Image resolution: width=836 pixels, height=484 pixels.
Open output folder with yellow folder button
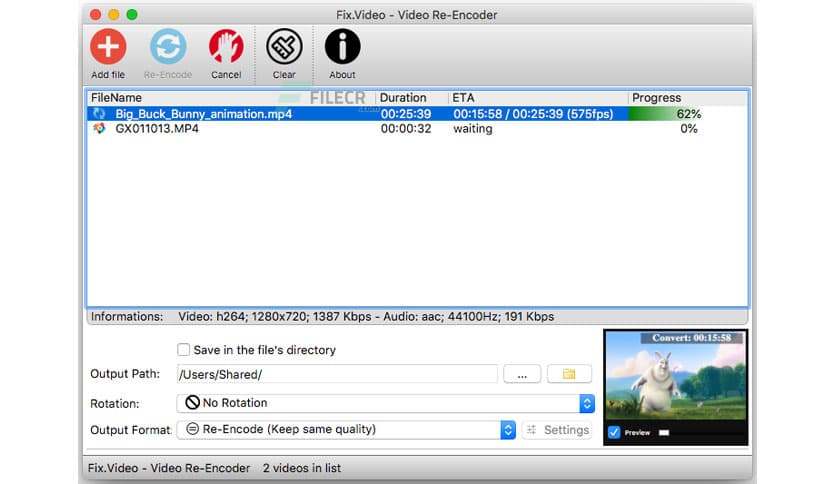click(x=569, y=374)
